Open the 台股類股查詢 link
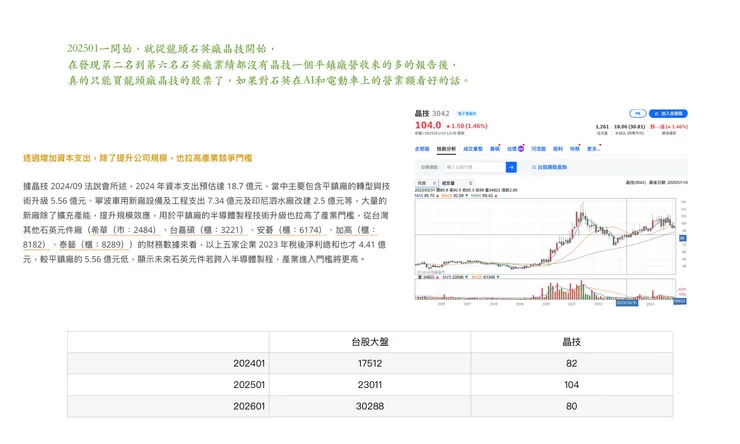The width and height of the screenshot is (740, 444). (x=552, y=167)
